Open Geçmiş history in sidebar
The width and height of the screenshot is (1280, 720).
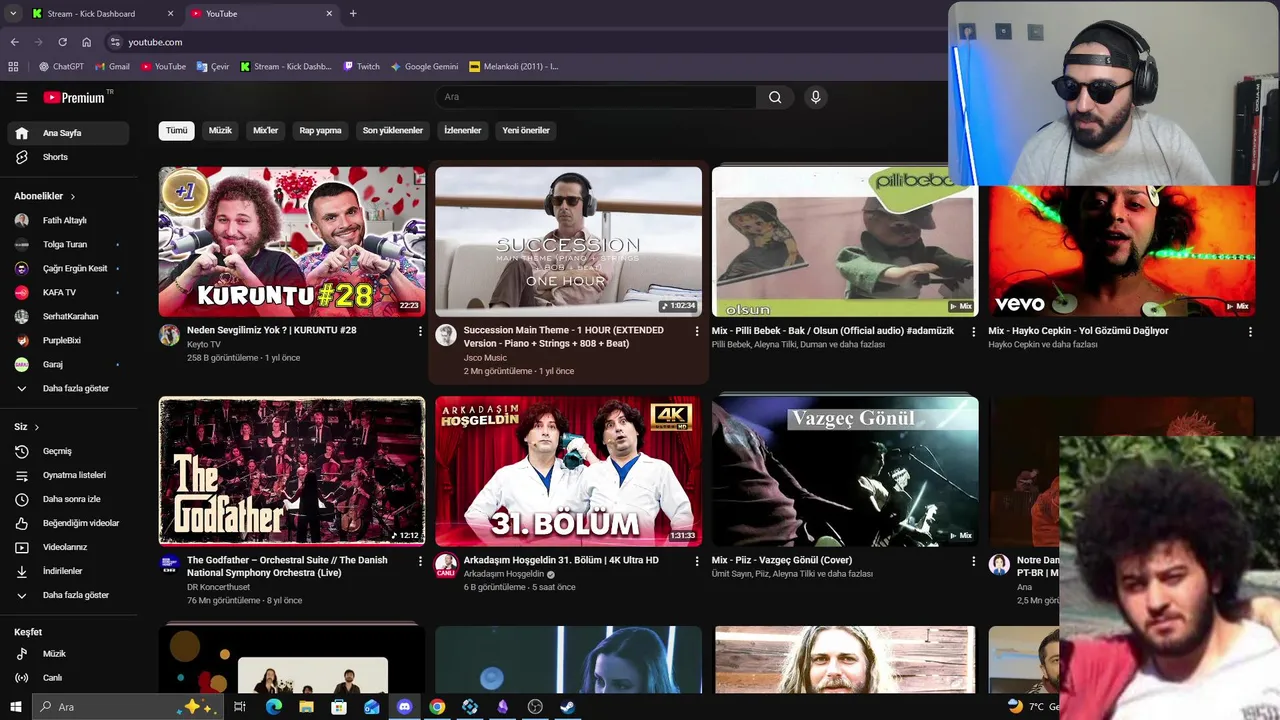[68, 451]
